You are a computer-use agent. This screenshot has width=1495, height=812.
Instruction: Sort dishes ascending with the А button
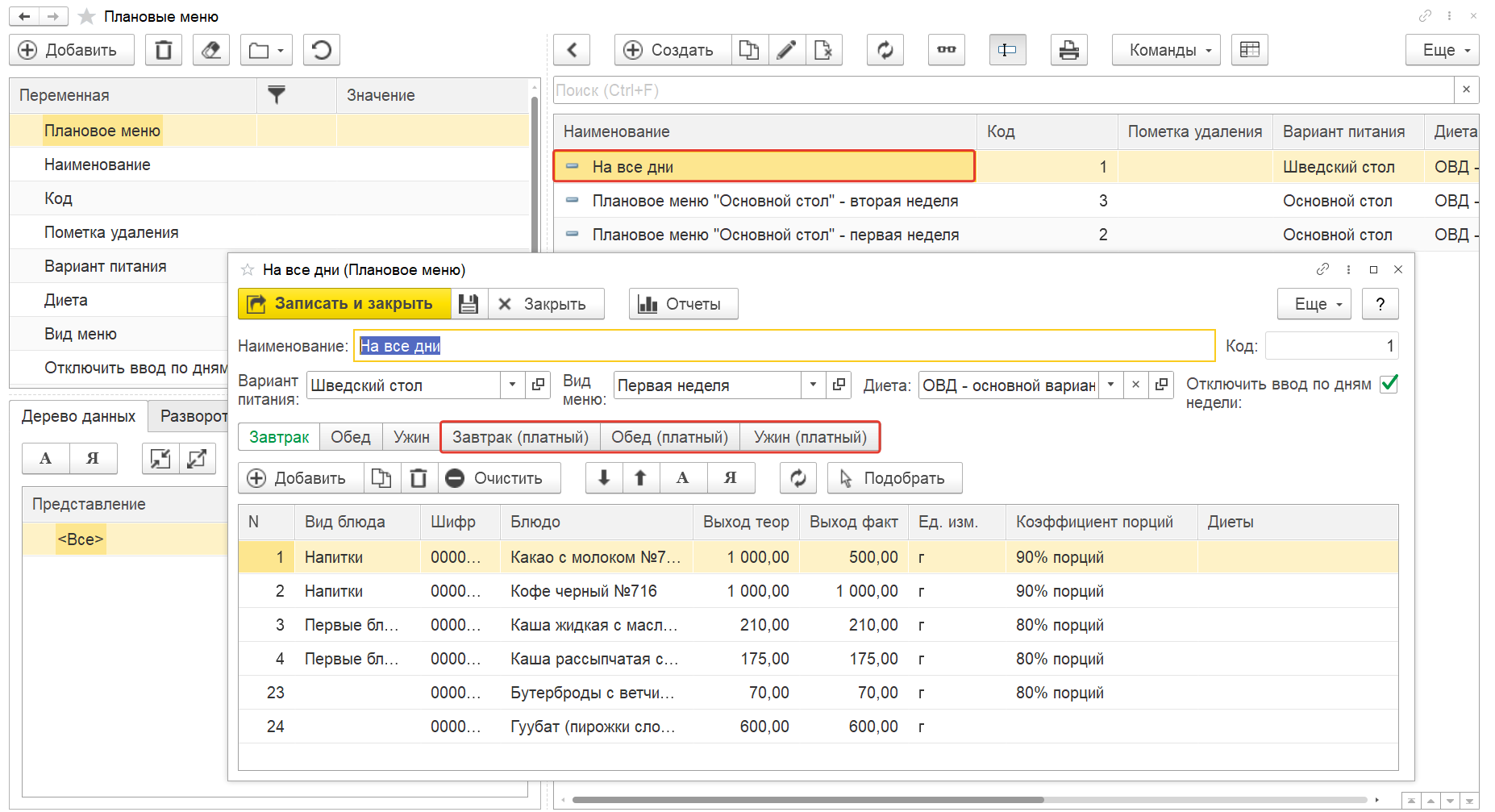[x=682, y=478]
